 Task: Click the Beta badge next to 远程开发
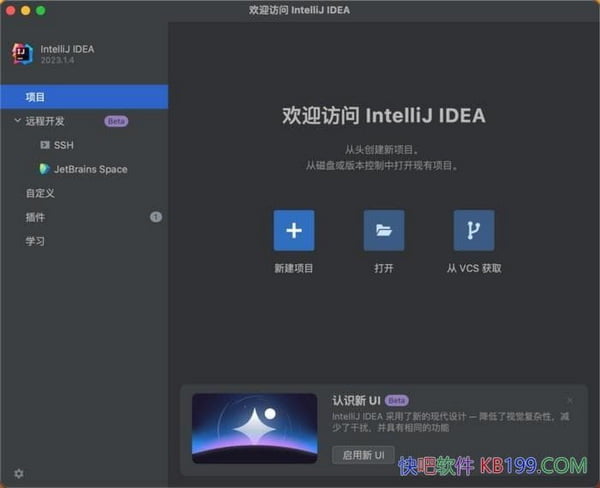click(x=117, y=121)
